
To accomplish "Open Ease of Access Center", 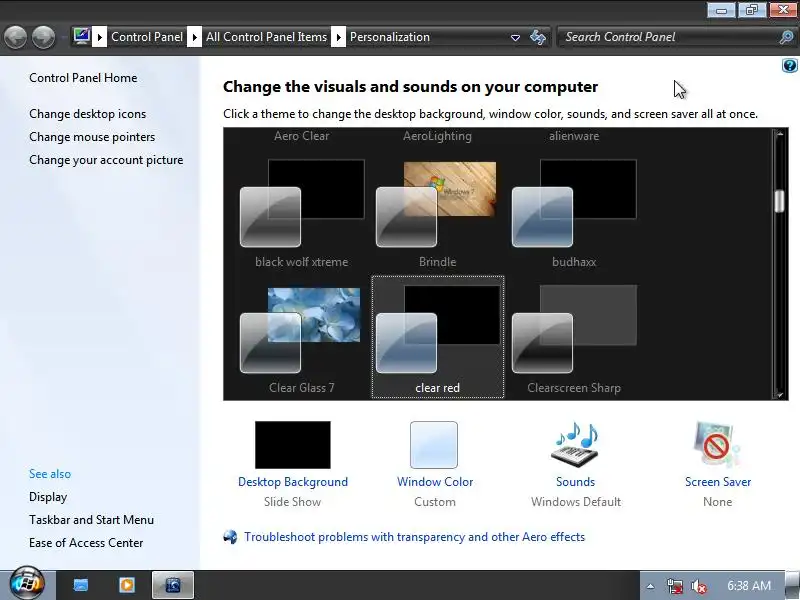I will [86, 542].
